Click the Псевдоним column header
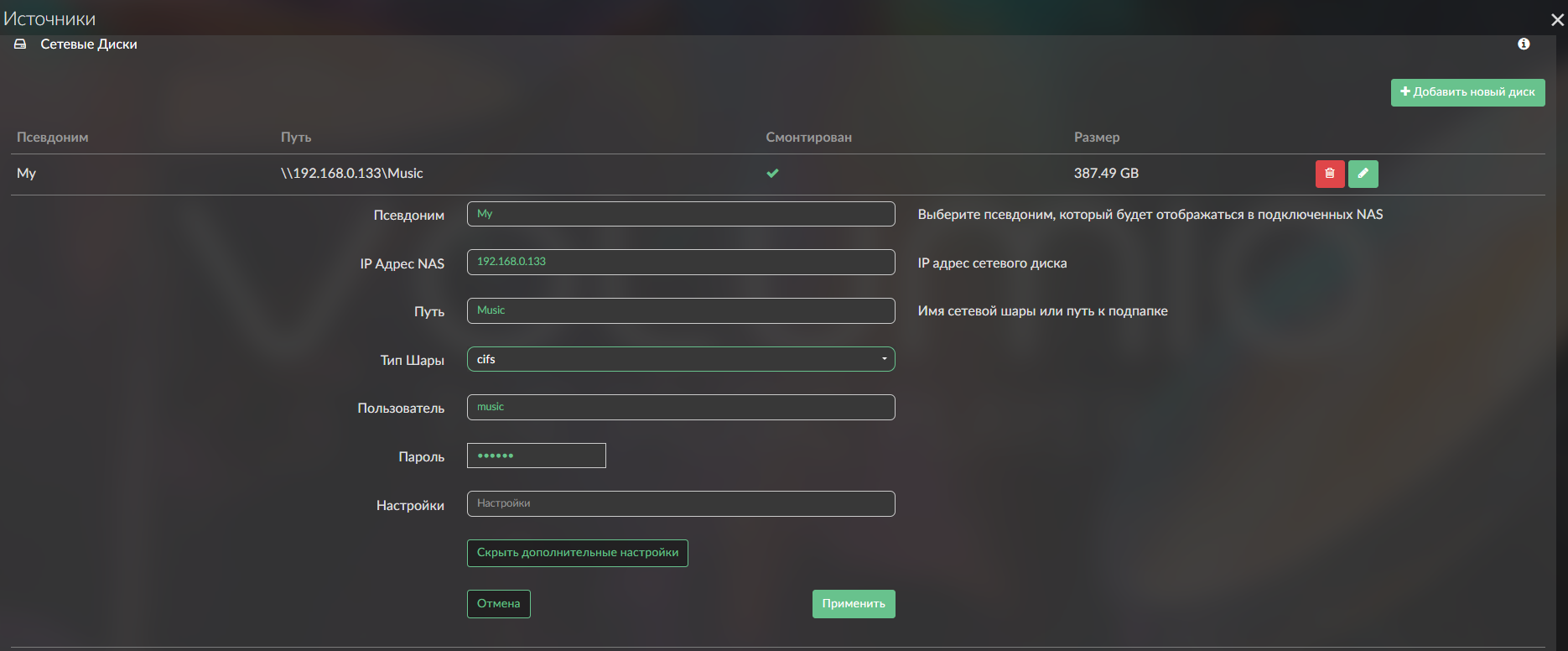 click(x=52, y=138)
